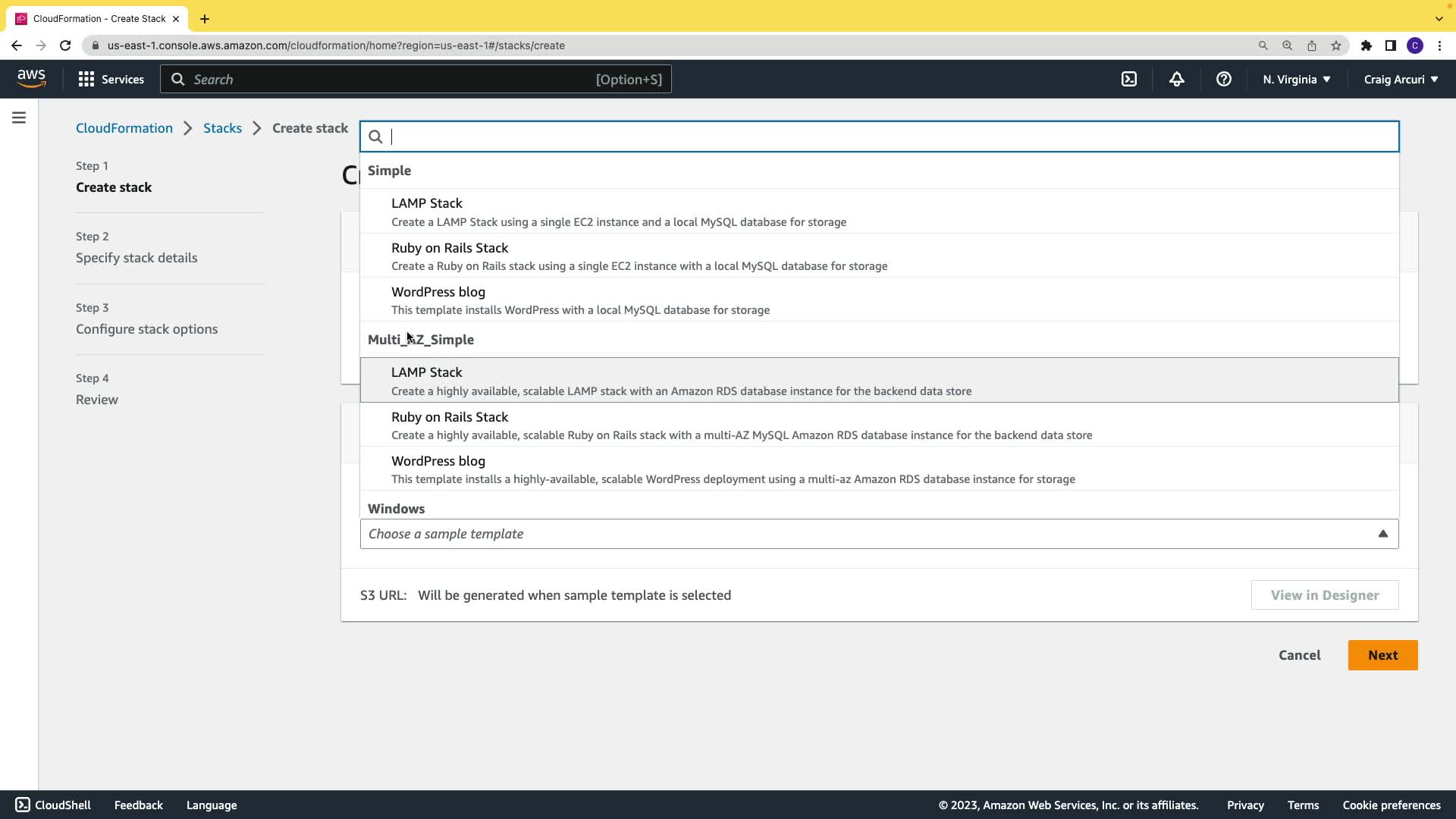This screenshot has height=819, width=1456.
Task: Go to the AWS console home logo
Action: pyautogui.click(x=31, y=78)
